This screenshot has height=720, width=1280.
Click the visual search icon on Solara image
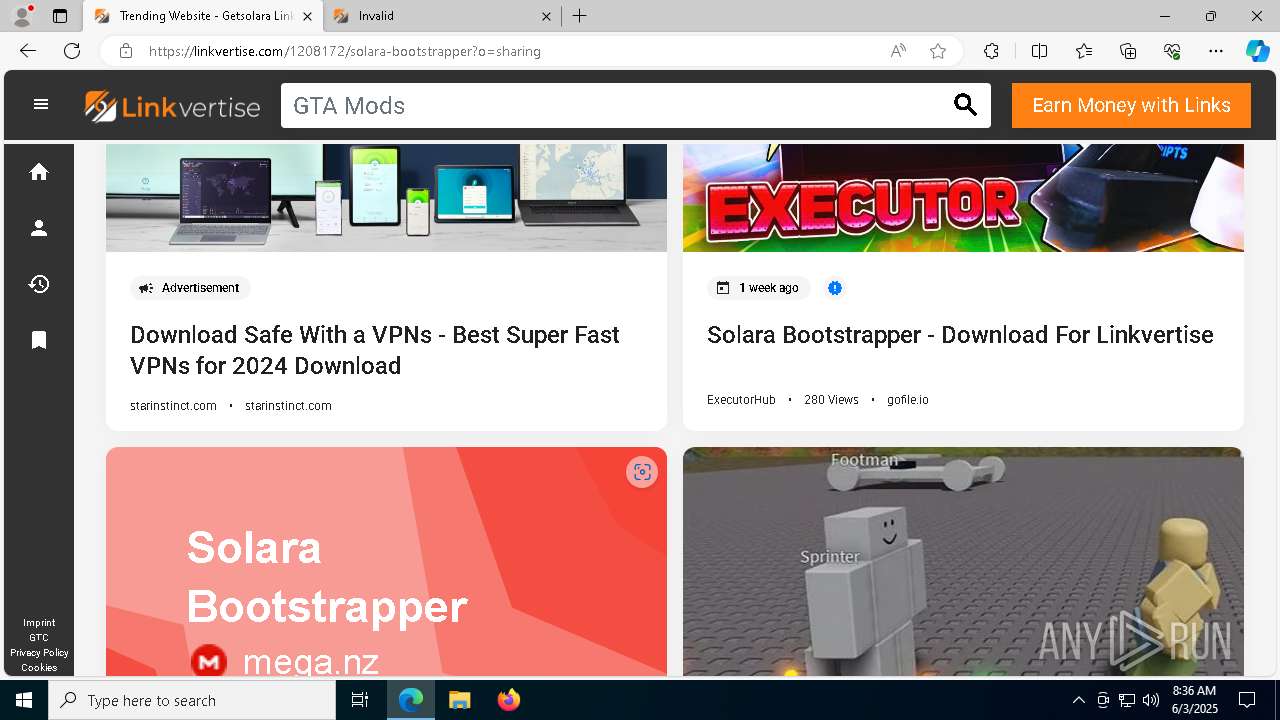(642, 472)
